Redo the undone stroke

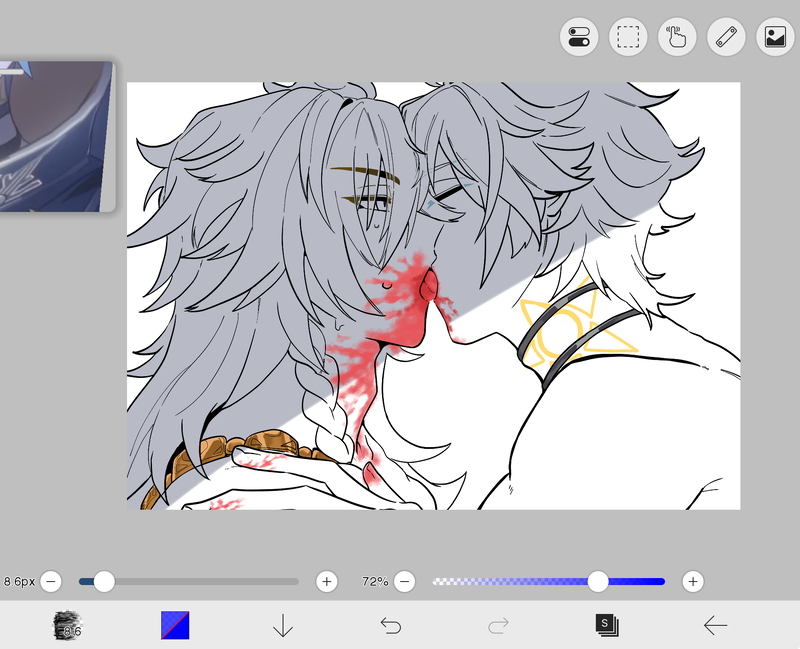(498, 626)
